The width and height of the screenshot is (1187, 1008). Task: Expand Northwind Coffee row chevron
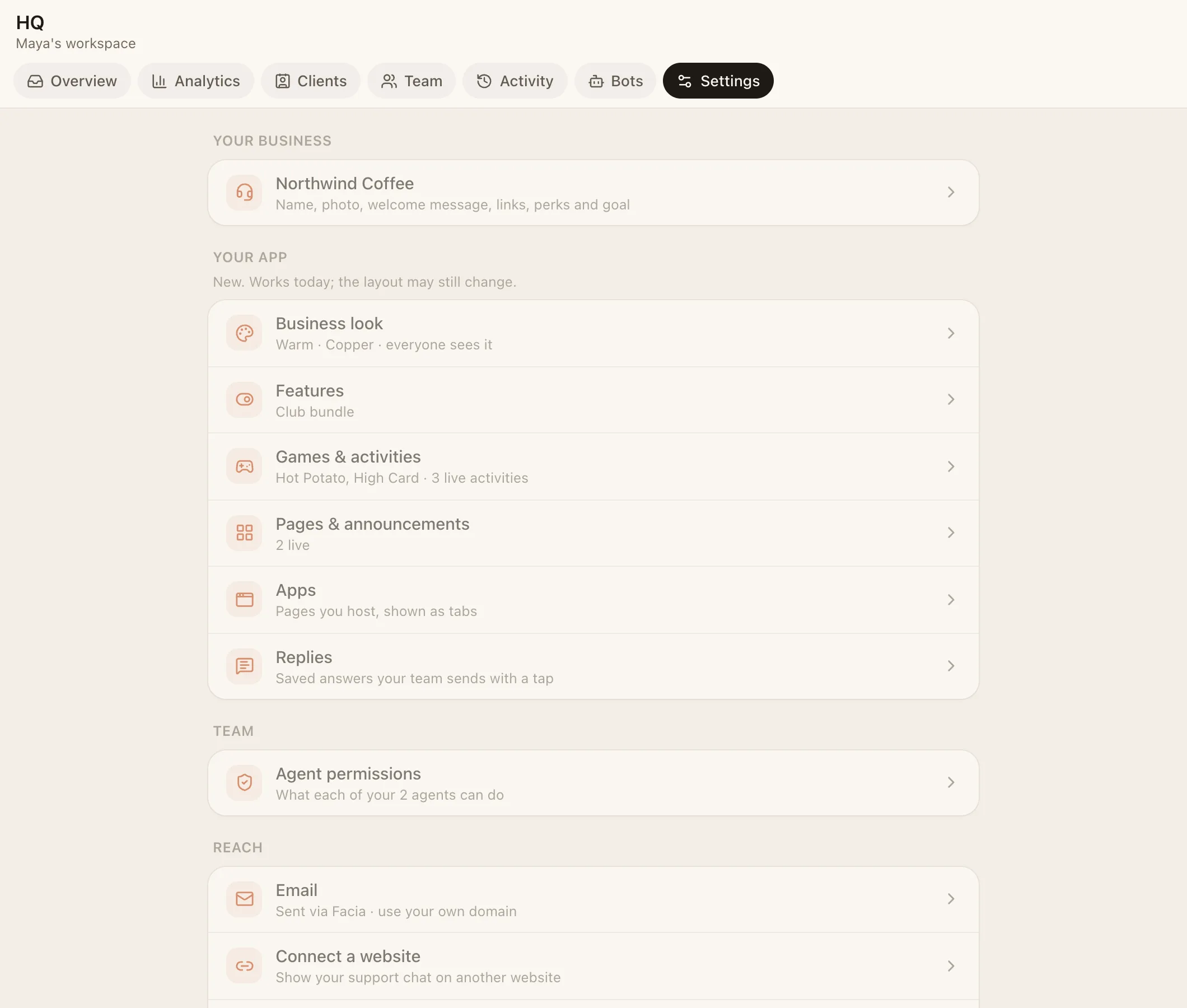coord(951,193)
